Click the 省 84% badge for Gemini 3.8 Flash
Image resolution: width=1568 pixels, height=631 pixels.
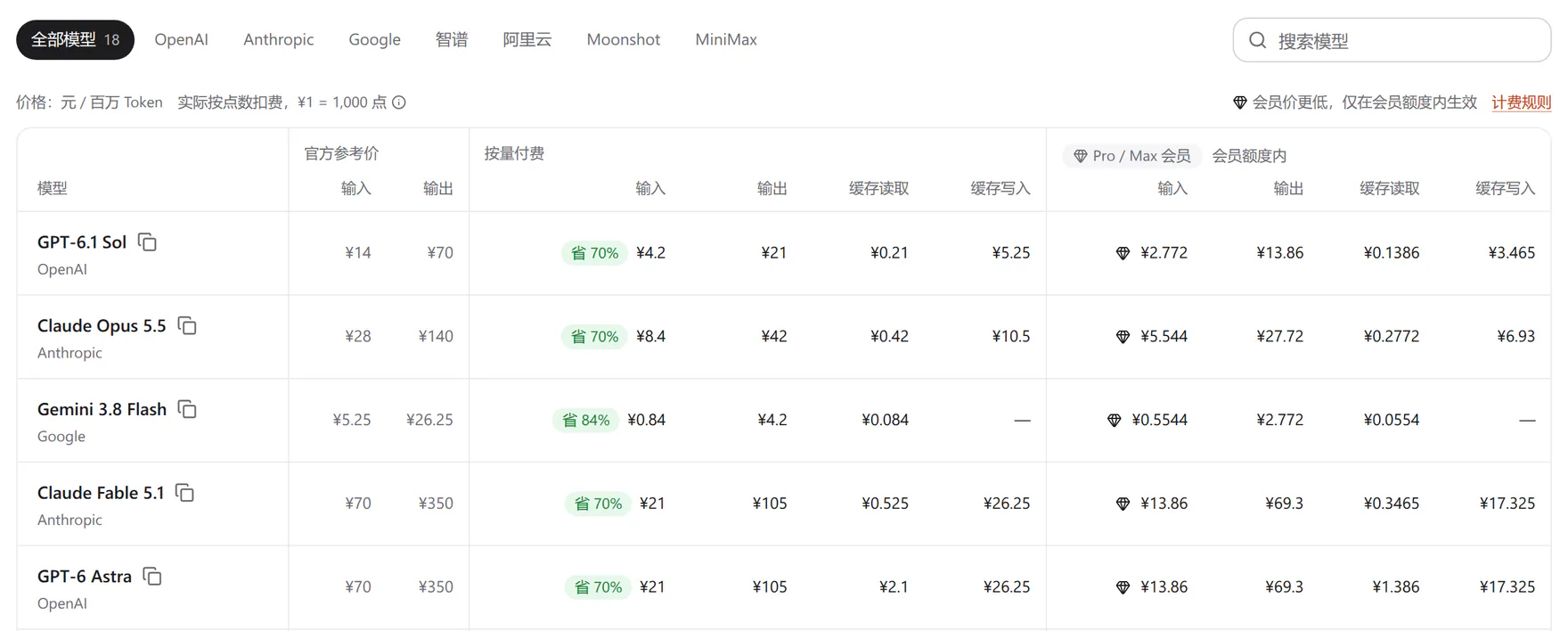coord(585,421)
